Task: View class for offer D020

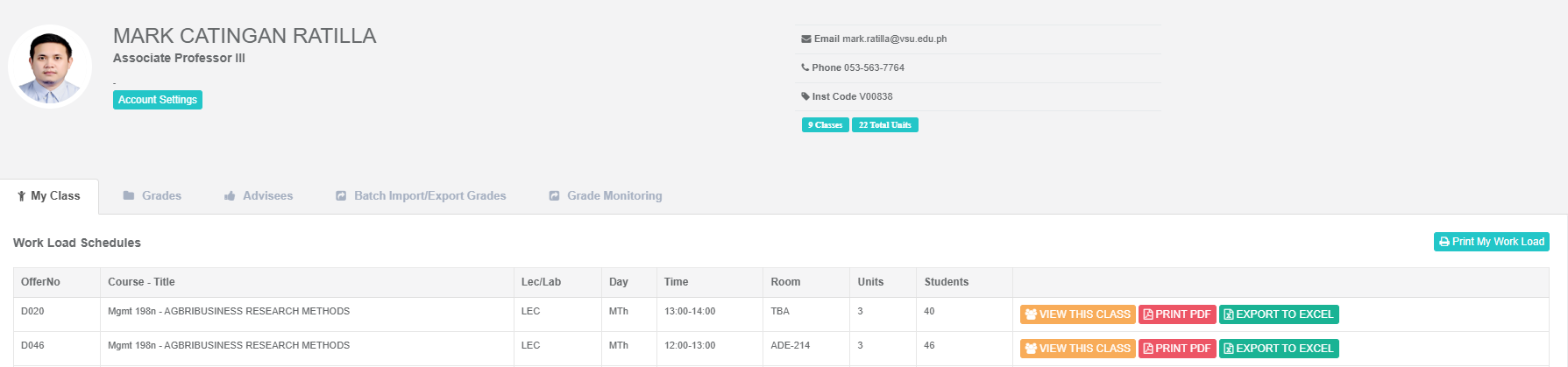Action: pyautogui.click(x=1077, y=314)
